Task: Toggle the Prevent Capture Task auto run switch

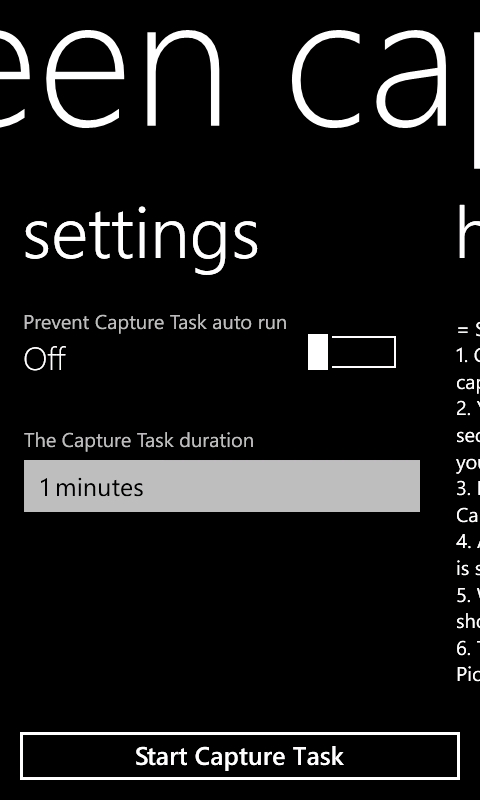Action: point(351,352)
